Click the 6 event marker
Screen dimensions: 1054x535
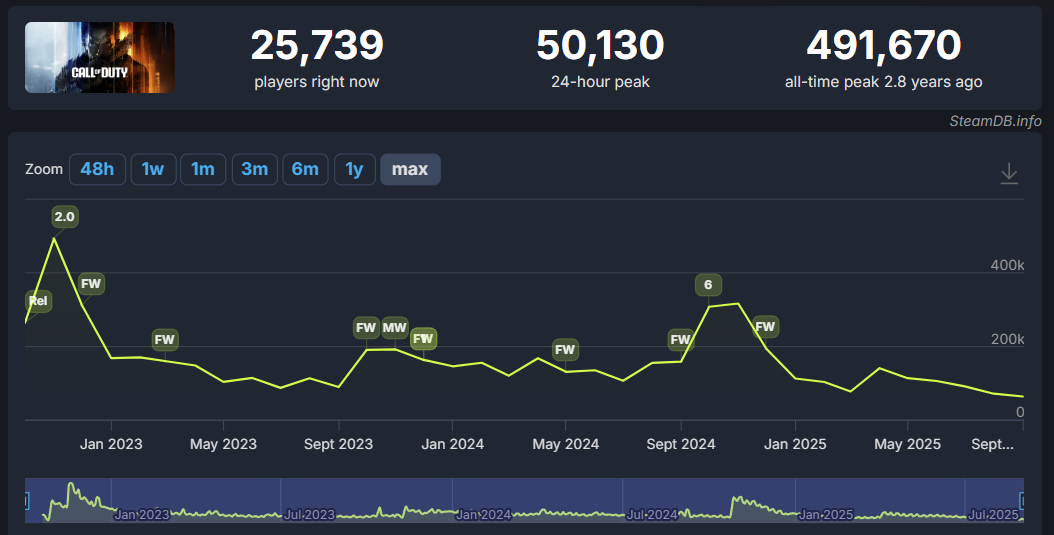708,285
